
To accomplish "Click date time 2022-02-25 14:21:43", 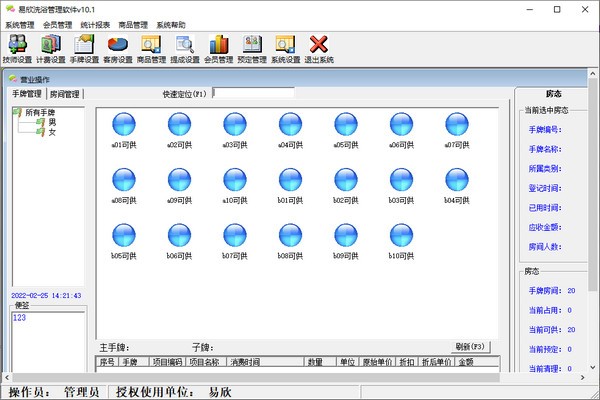I will [x=46, y=296].
